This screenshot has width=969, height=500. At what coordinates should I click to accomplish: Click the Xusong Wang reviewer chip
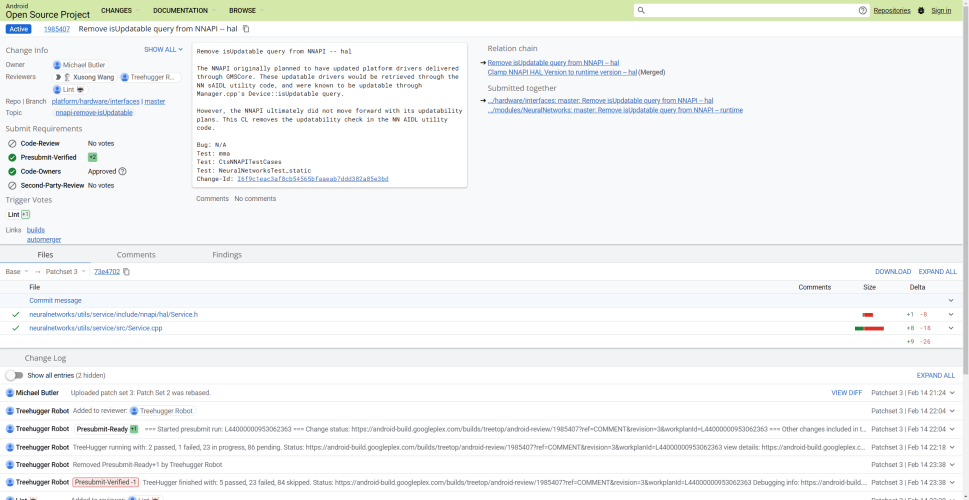click(x=85, y=77)
